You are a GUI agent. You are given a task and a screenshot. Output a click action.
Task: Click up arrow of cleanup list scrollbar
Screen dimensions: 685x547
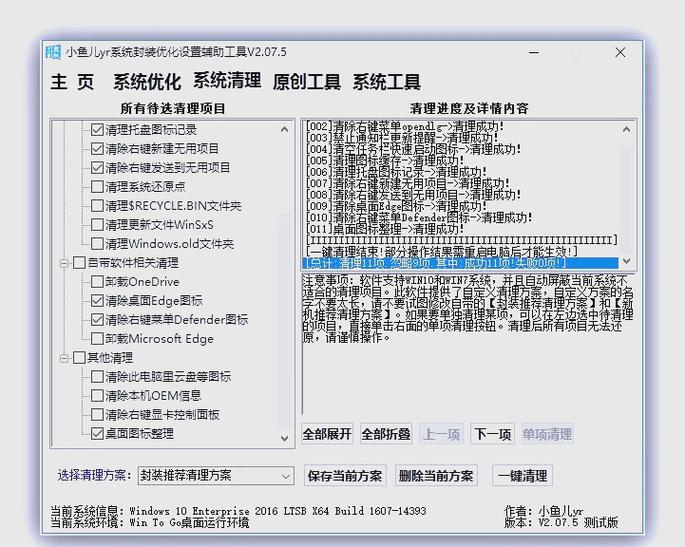point(284,129)
